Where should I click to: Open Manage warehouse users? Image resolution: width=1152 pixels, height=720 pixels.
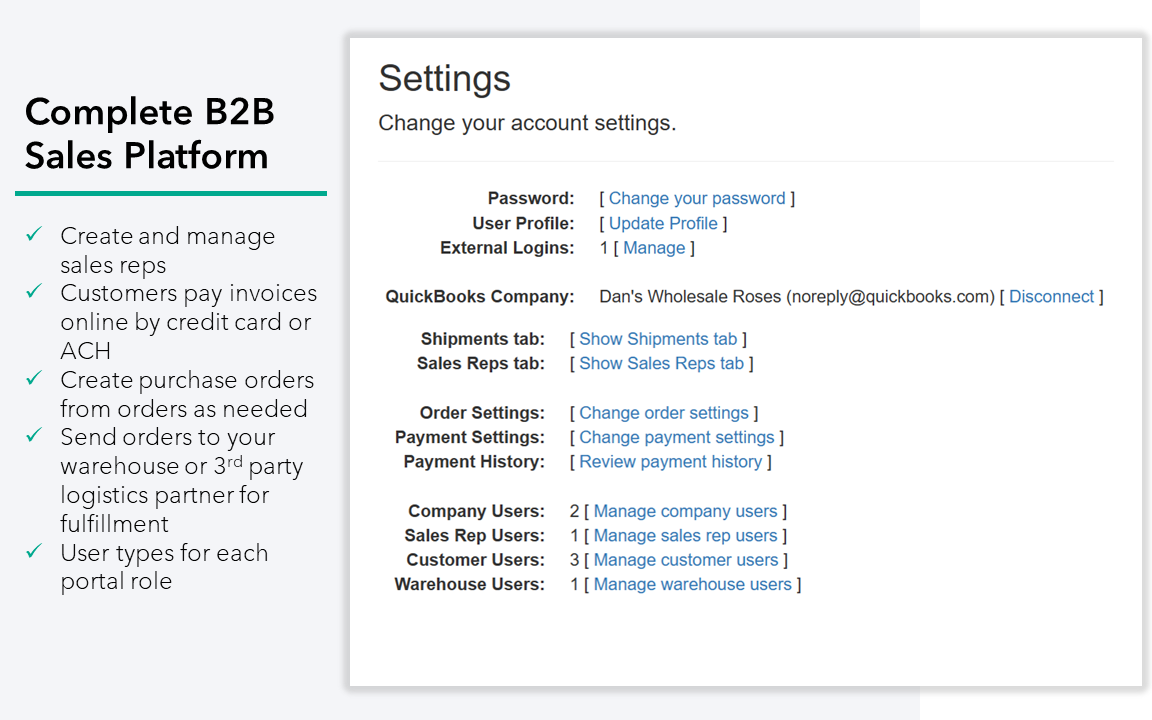[692, 584]
